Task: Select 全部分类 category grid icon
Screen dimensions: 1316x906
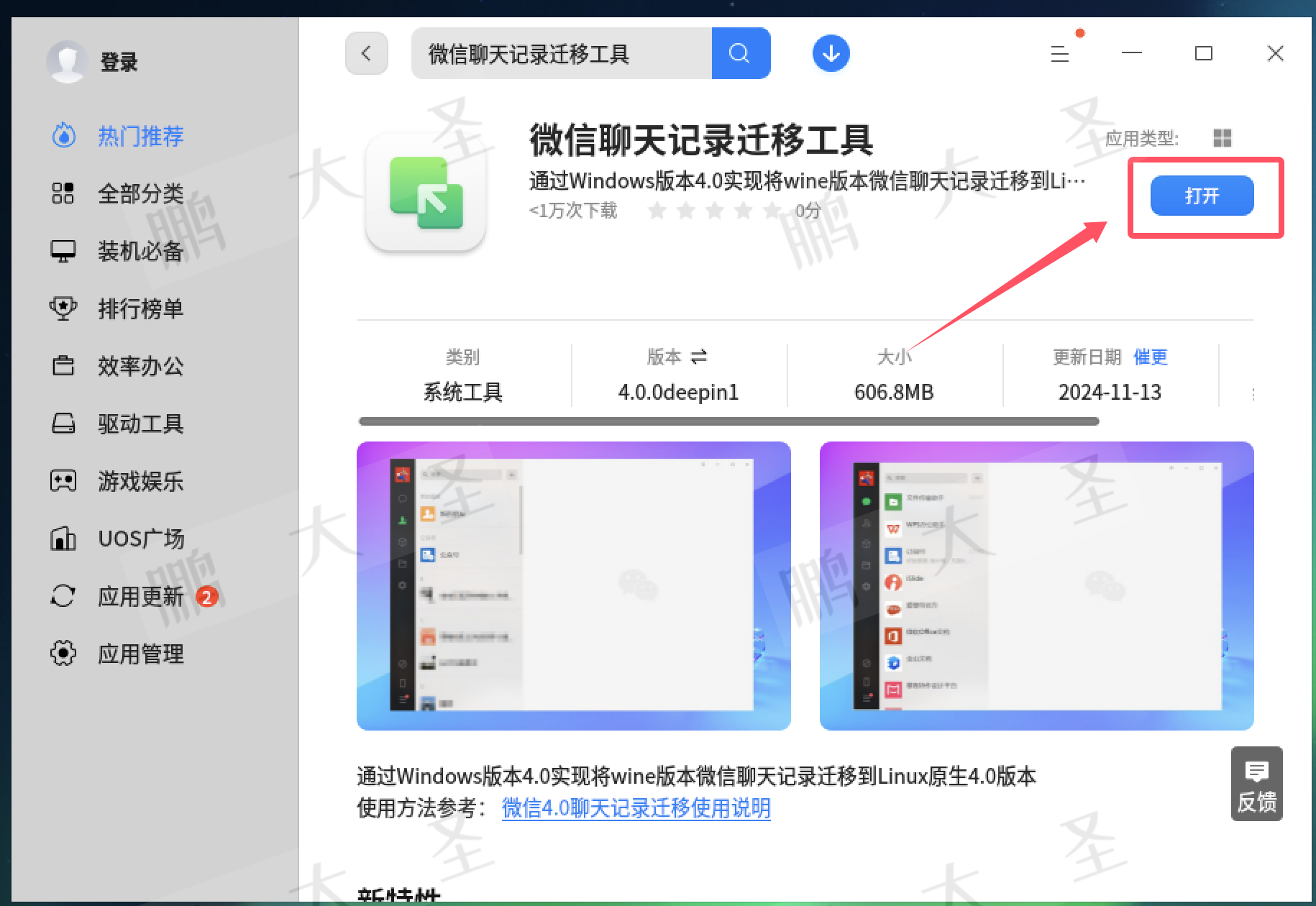Action: click(63, 193)
